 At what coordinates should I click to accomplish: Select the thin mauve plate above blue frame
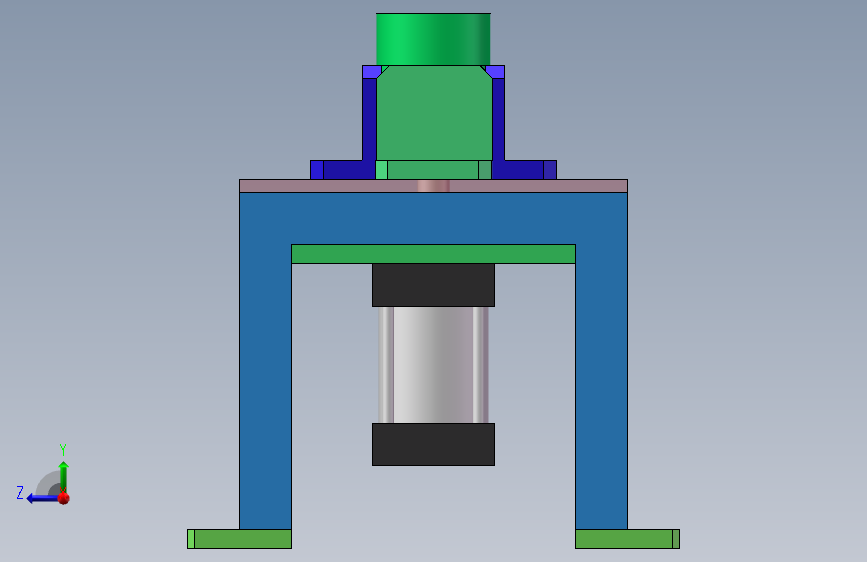433,186
